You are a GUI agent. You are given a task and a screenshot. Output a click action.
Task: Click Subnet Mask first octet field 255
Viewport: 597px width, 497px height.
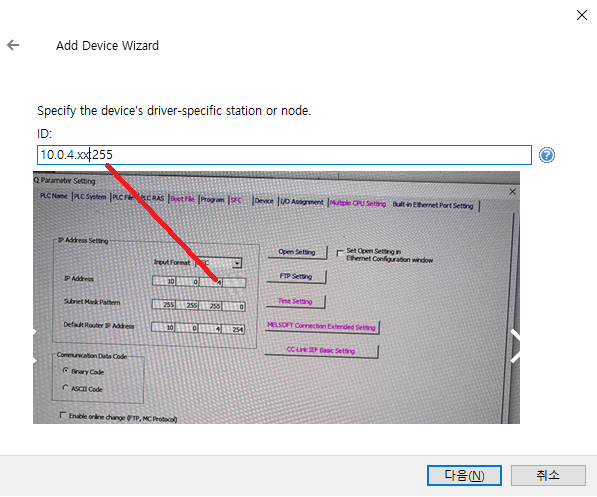[164, 304]
